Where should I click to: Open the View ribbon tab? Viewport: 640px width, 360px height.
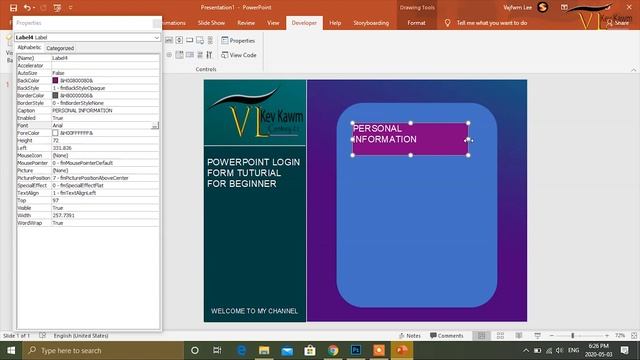tap(273, 23)
